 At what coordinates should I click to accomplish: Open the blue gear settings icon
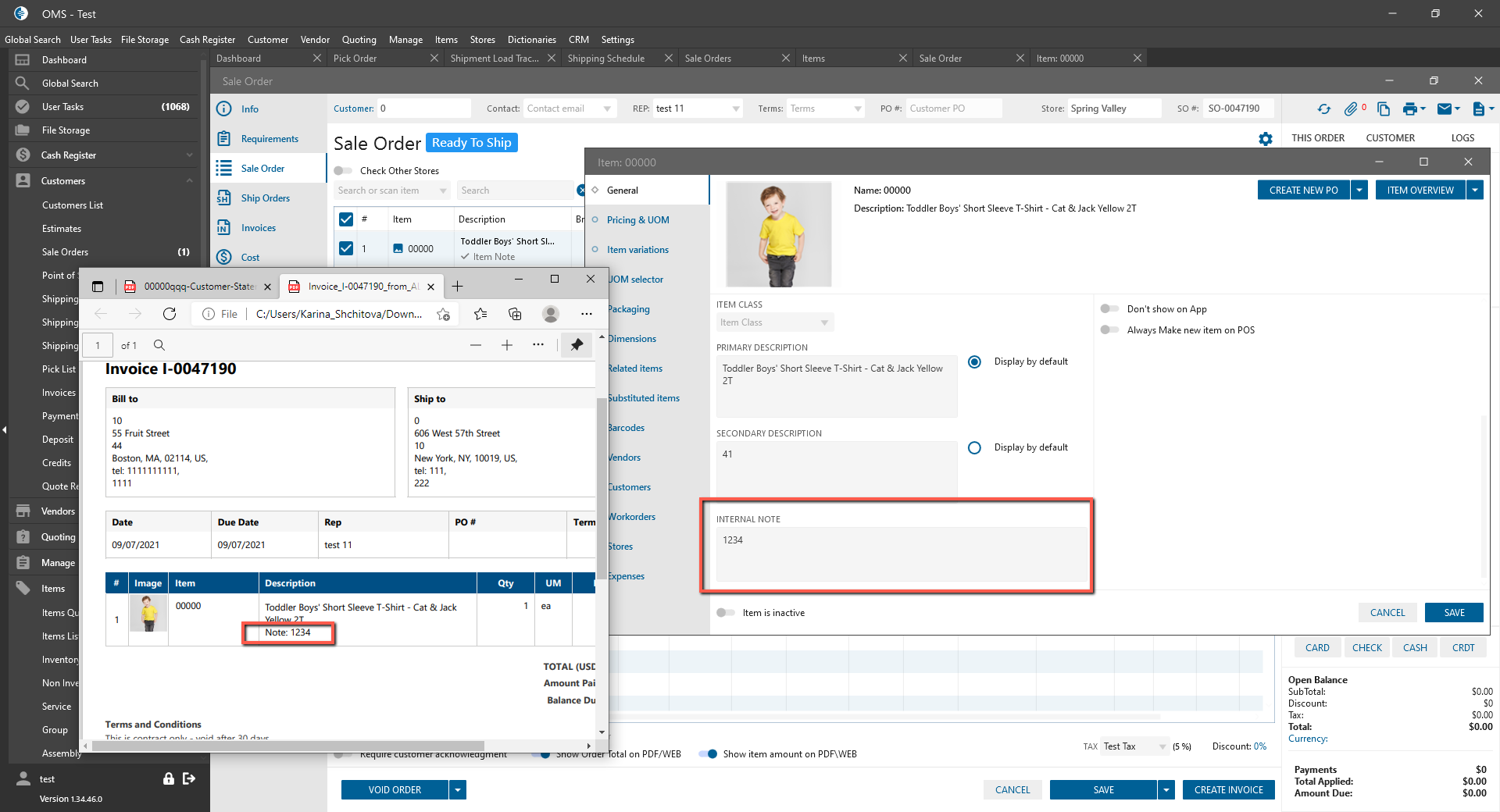(1266, 139)
